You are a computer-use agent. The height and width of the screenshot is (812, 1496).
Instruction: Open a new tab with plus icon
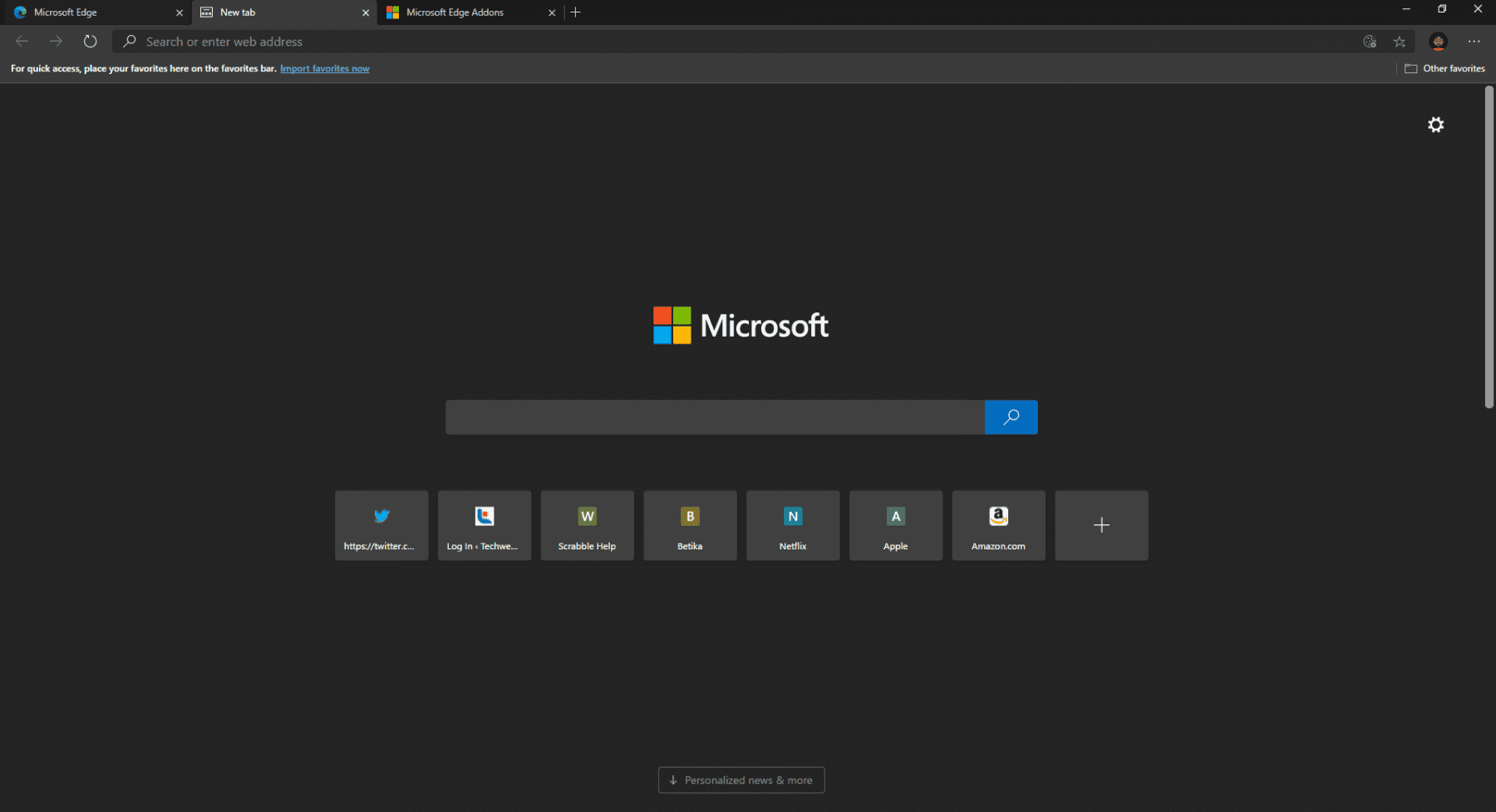coord(575,12)
